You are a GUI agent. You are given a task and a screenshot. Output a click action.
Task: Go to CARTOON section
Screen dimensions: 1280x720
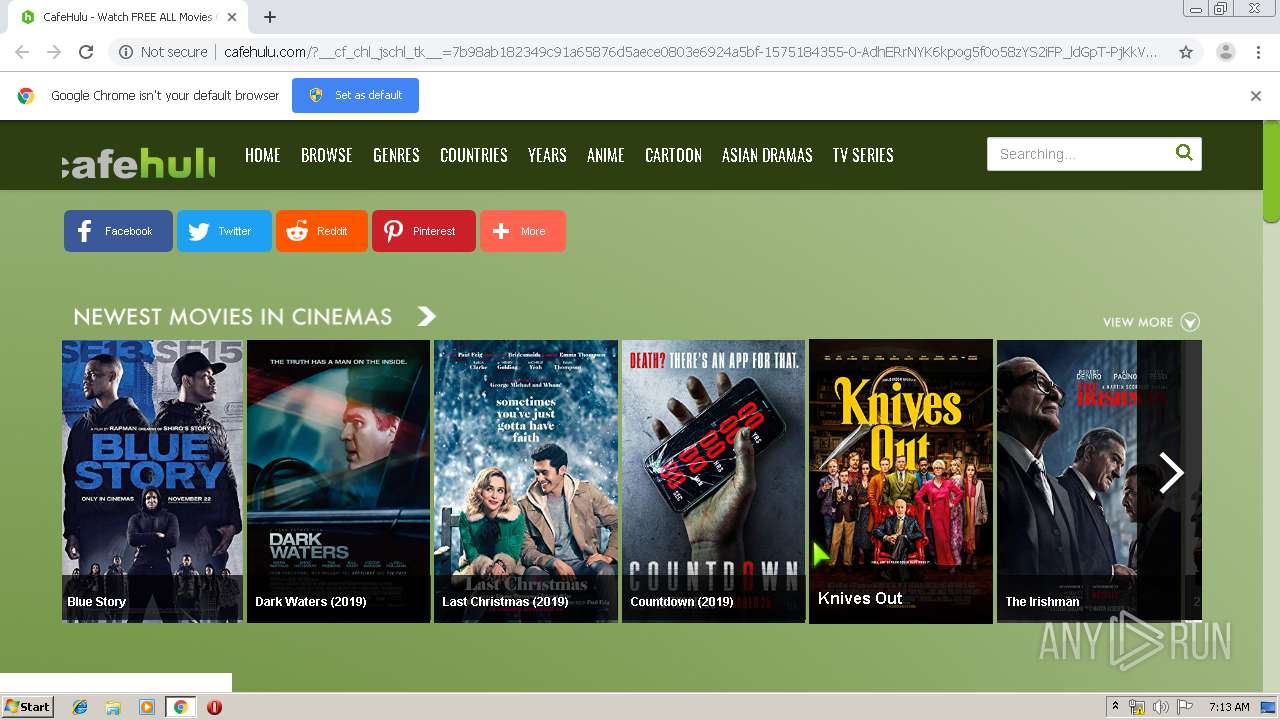tap(673, 155)
